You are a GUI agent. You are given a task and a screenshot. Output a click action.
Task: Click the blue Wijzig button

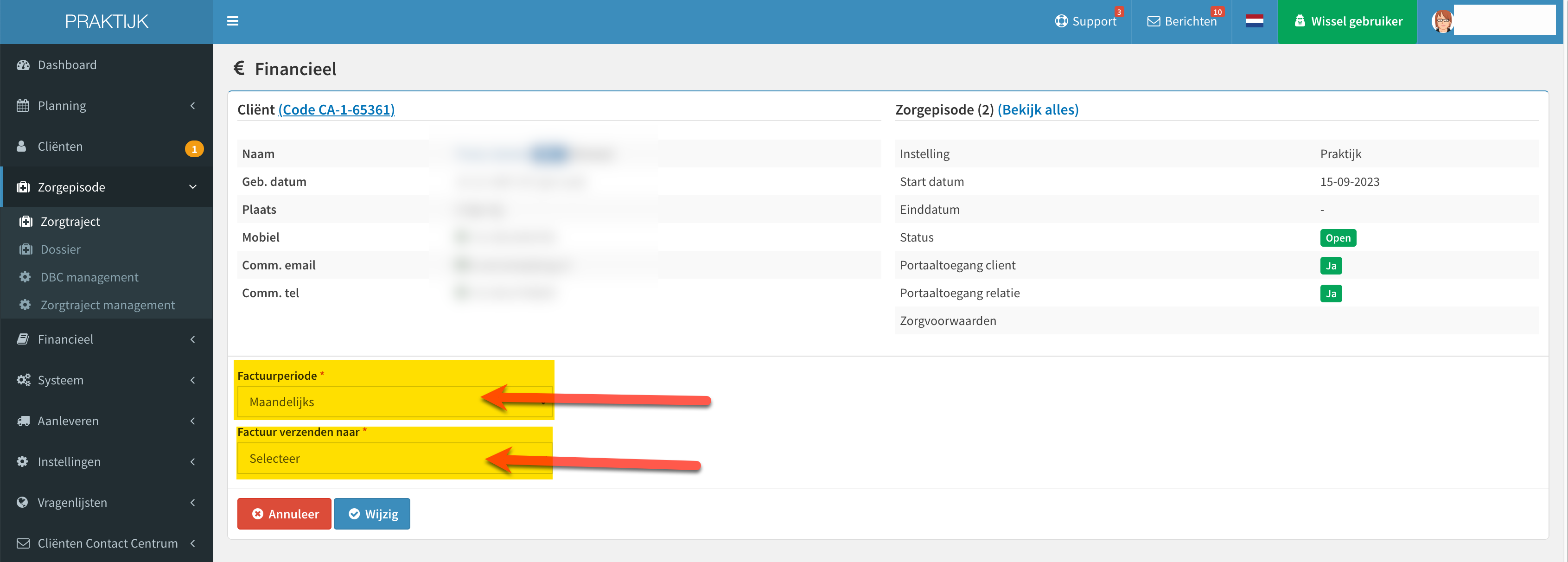coord(372,514)
